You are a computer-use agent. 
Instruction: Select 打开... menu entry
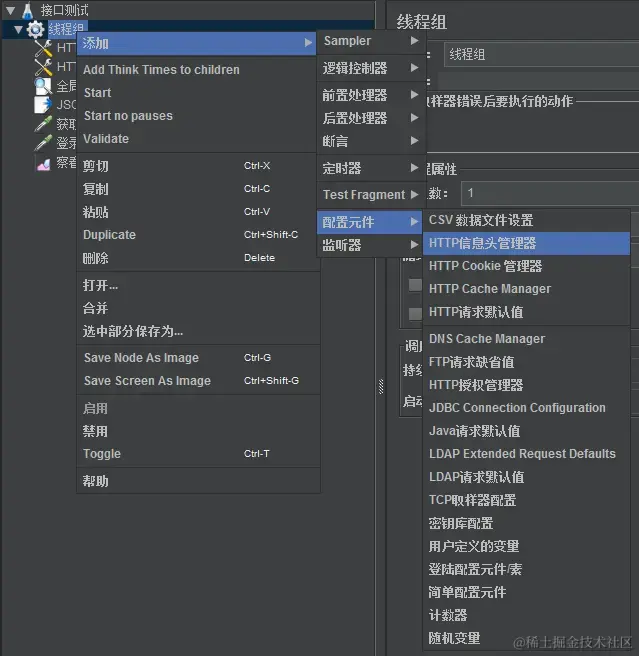[198, 285]
